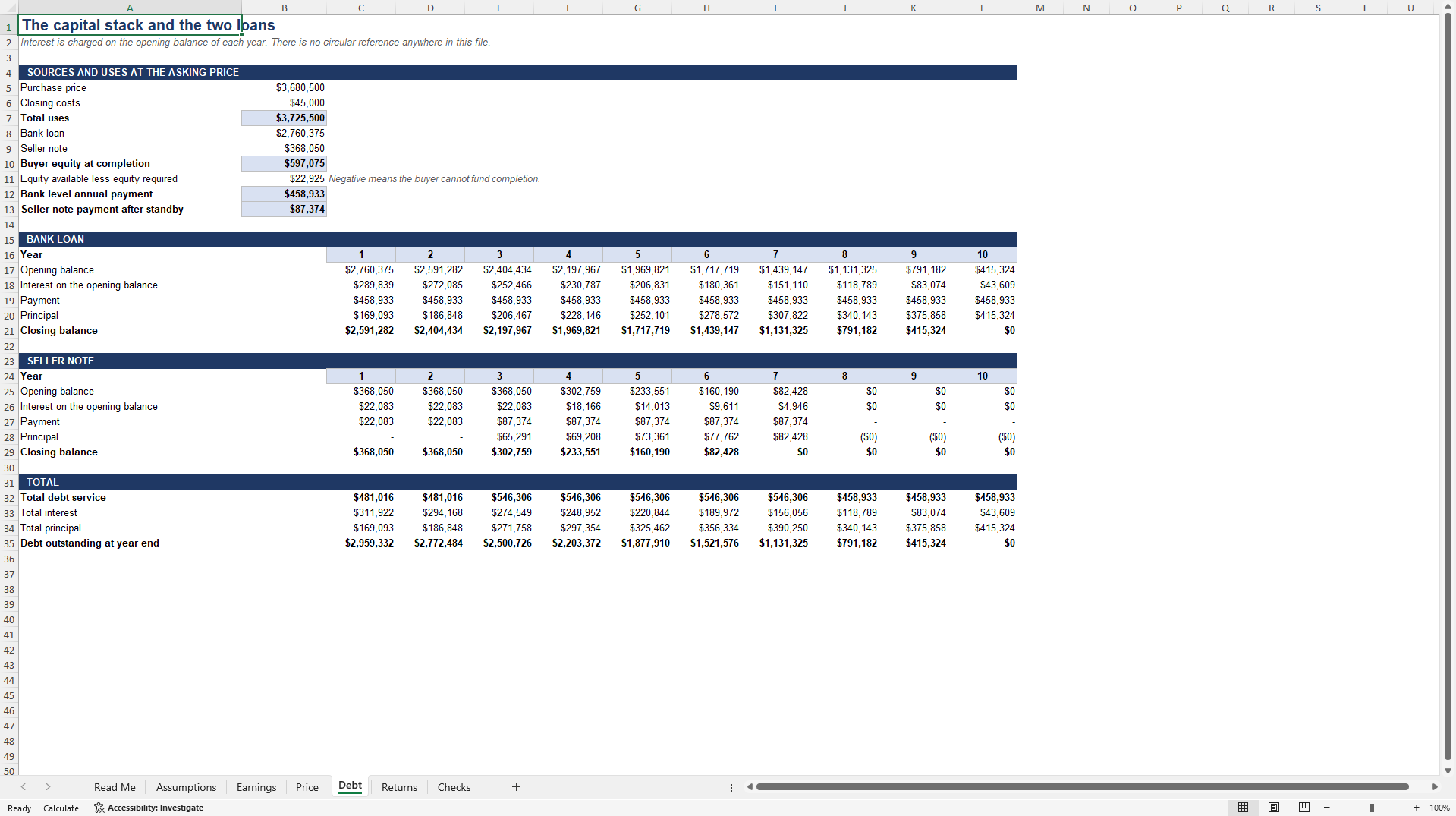Viewport: 1456px width, 816px height.
Task: Switch to Page Layout view icon
Action: tap(1274, 808)
